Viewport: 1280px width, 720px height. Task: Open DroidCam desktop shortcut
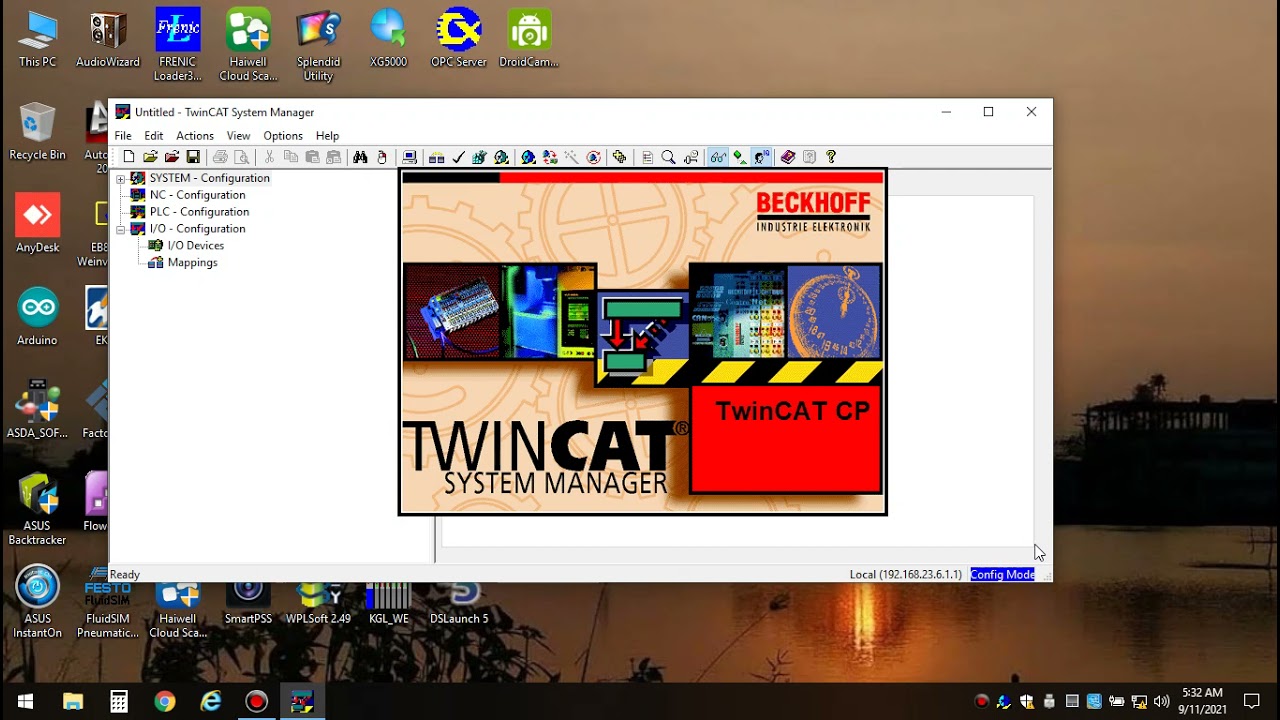pyautogui.click(x=529, y=40)
